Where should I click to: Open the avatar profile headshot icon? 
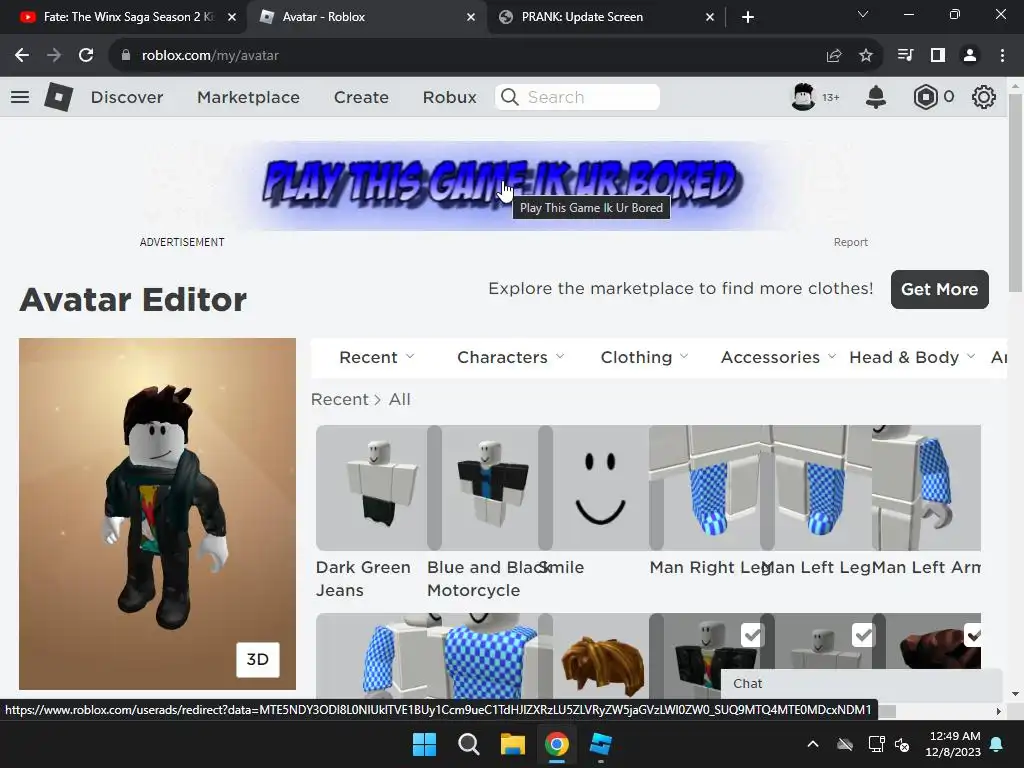coord(803,97)
